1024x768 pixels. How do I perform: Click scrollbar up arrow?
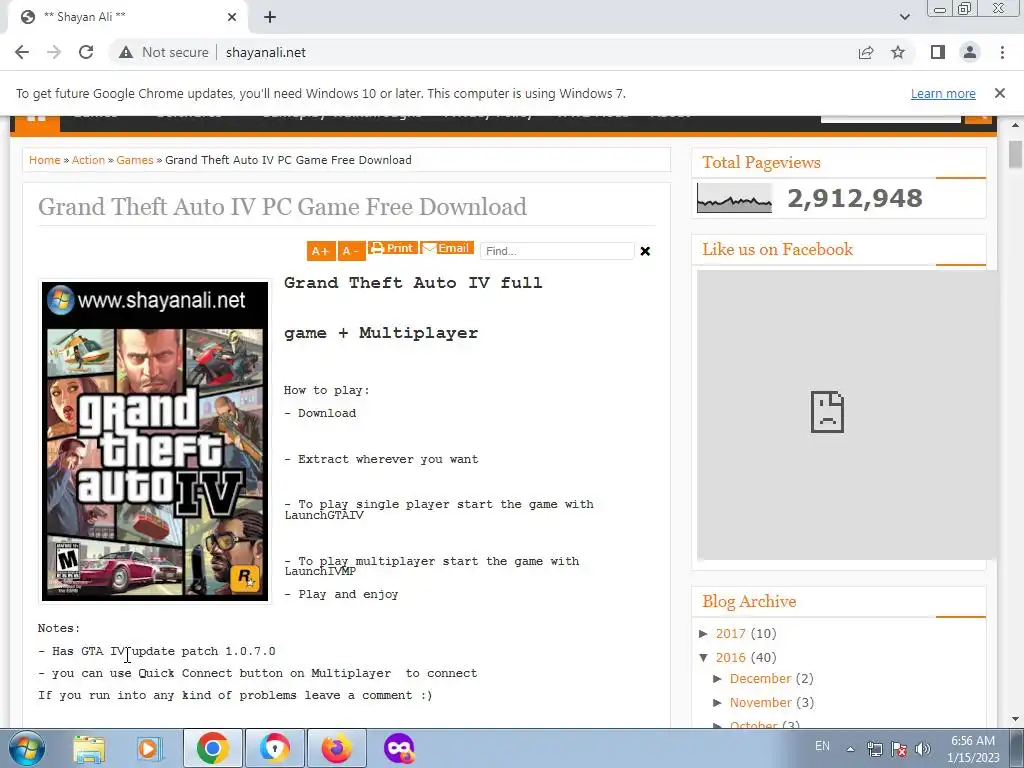pyautogui.click(x=1016, y=125)
